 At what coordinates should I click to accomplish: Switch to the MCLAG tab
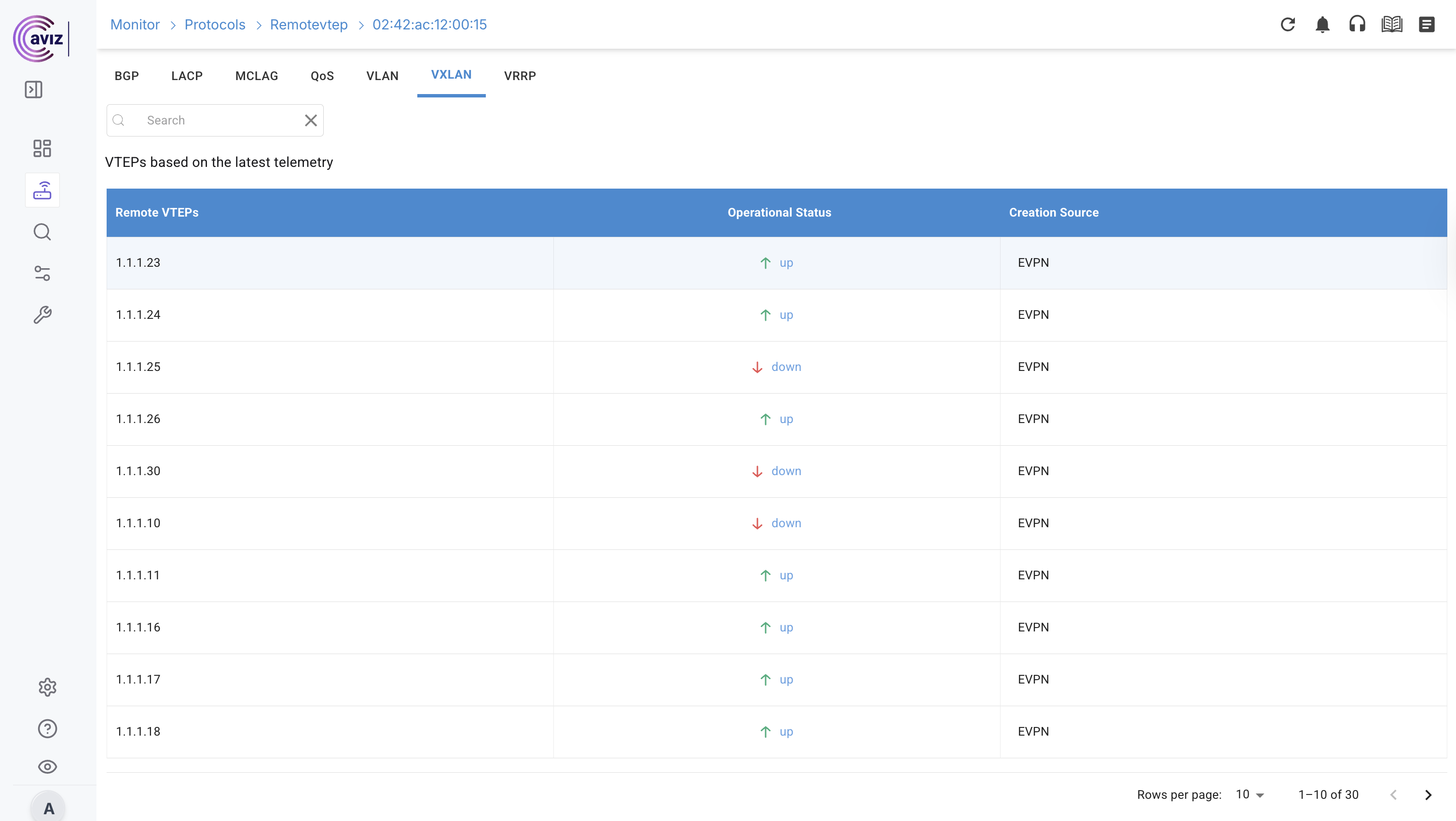[256, 76]
